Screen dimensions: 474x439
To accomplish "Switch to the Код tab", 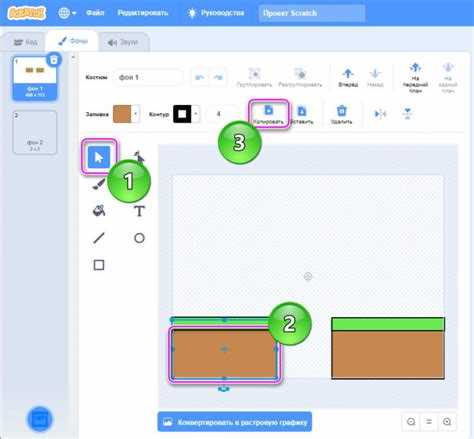I will pos(25,42).
